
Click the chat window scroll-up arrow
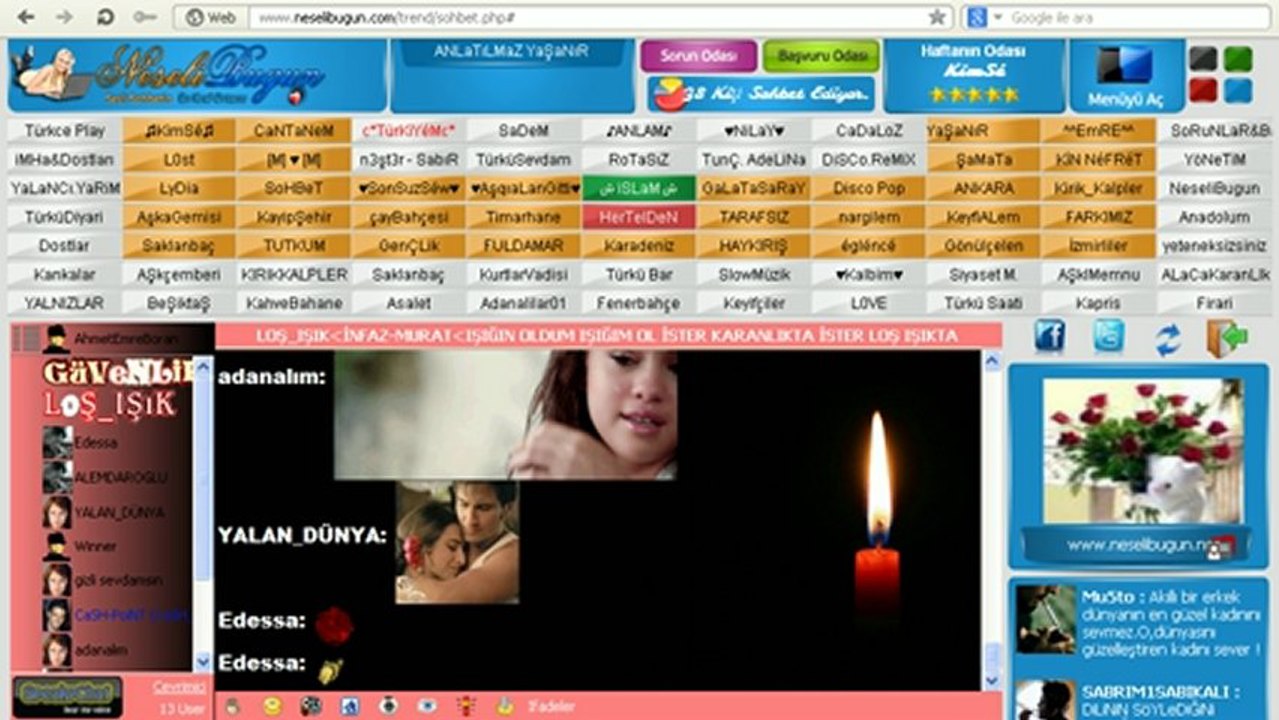991,361
